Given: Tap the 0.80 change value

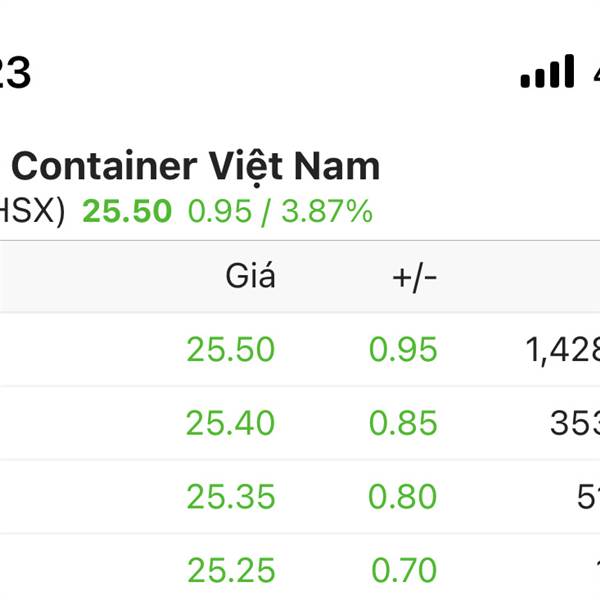Looking at the screenshot, I should (403, 497).
